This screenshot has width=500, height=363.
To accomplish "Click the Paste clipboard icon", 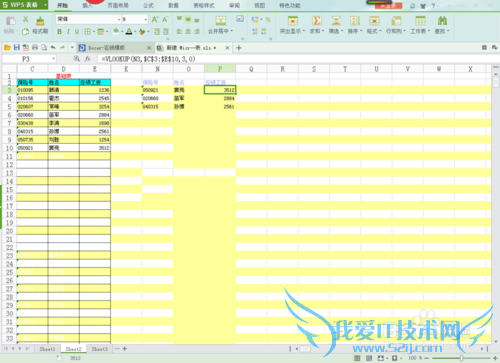I will click(x=11, y=21).
